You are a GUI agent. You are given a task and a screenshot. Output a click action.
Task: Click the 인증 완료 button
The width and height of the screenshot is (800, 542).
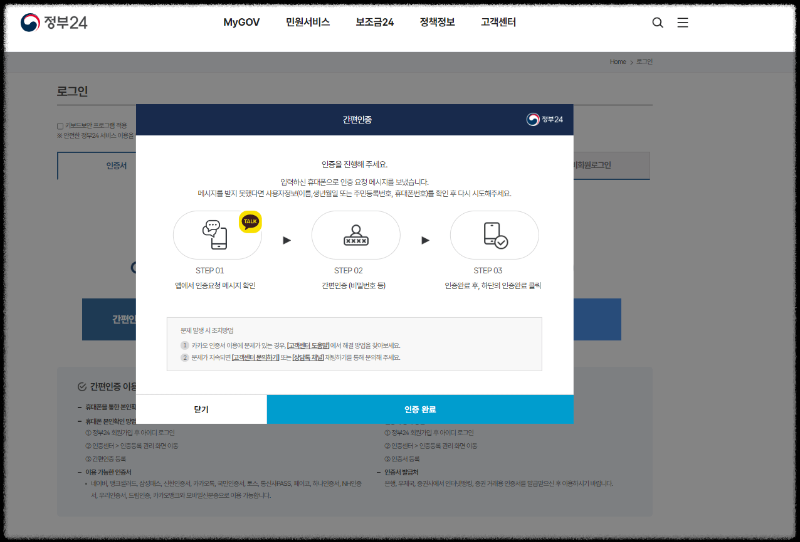click(x=420, y=409)
